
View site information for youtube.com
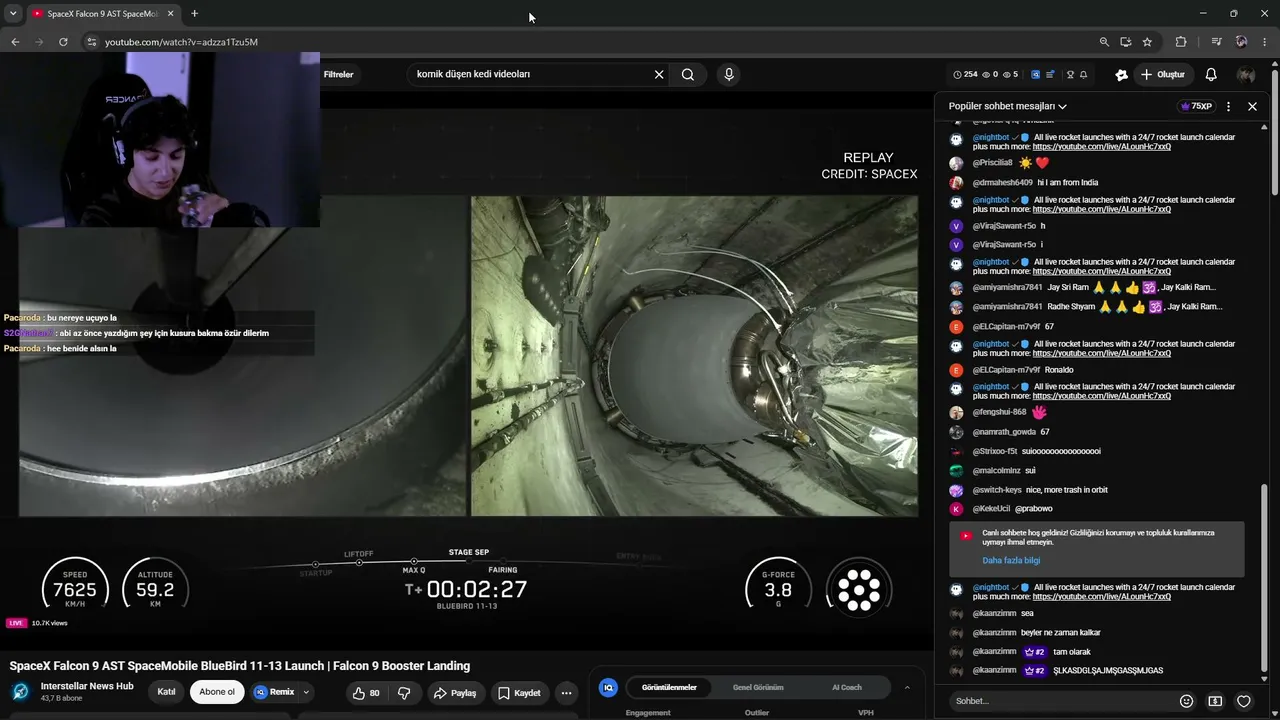[91, 42]
